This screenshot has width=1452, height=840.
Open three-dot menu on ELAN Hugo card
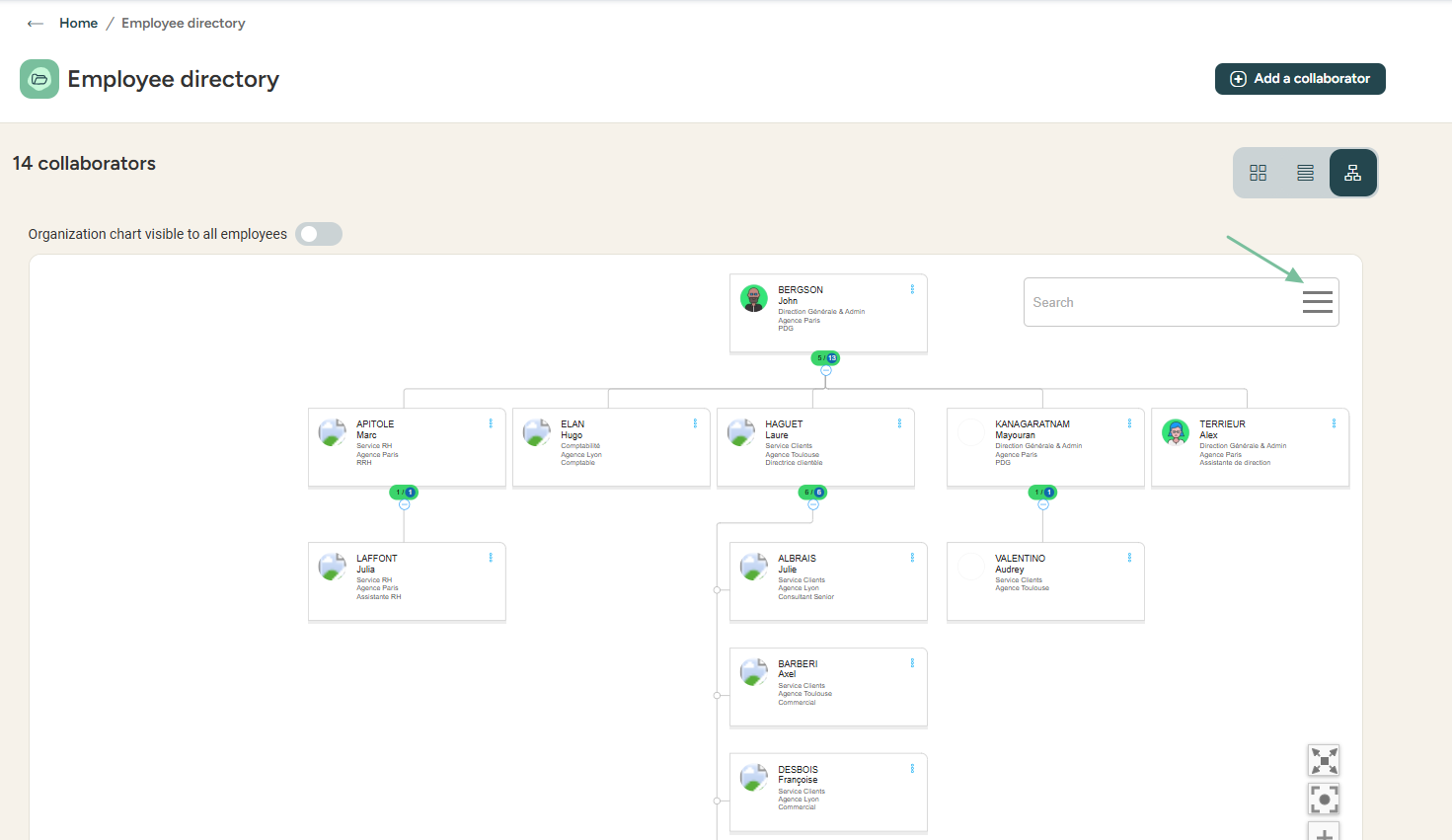pos(695,423)
